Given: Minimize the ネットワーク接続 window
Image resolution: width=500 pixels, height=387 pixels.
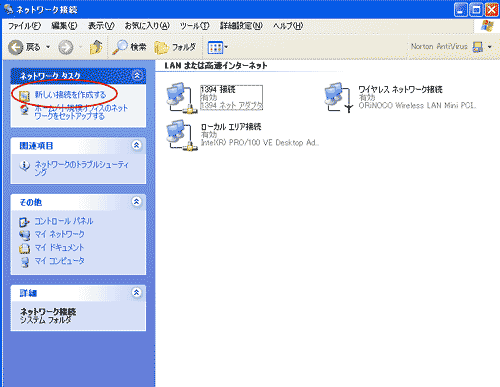Looking at the screenshot, I should 460,10.
